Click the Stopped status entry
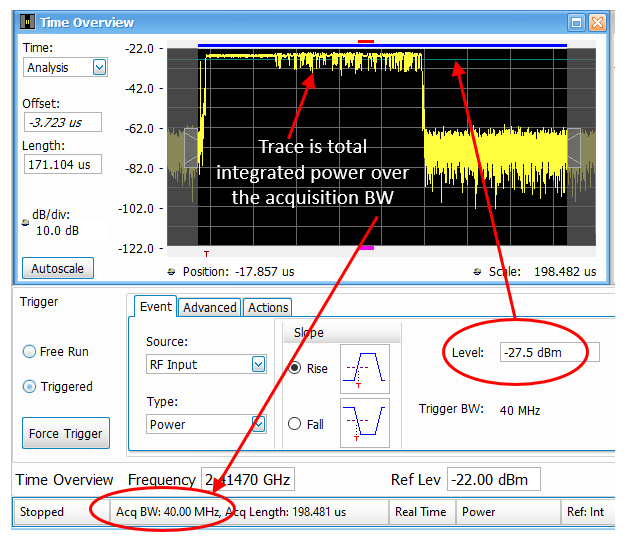627x540 pixels. [x=61, y=512]
